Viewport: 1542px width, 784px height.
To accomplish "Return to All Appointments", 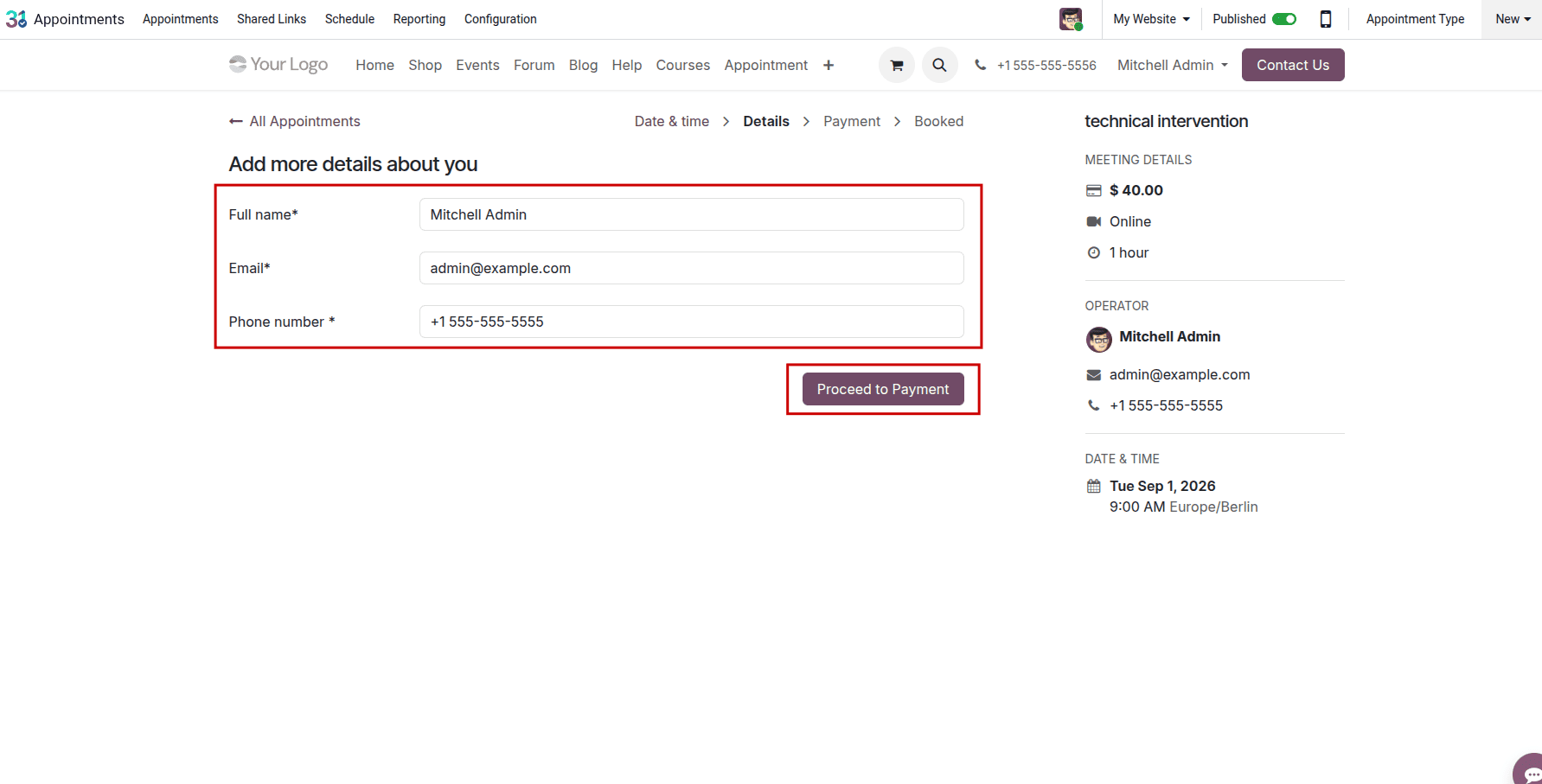I will 294,121.
